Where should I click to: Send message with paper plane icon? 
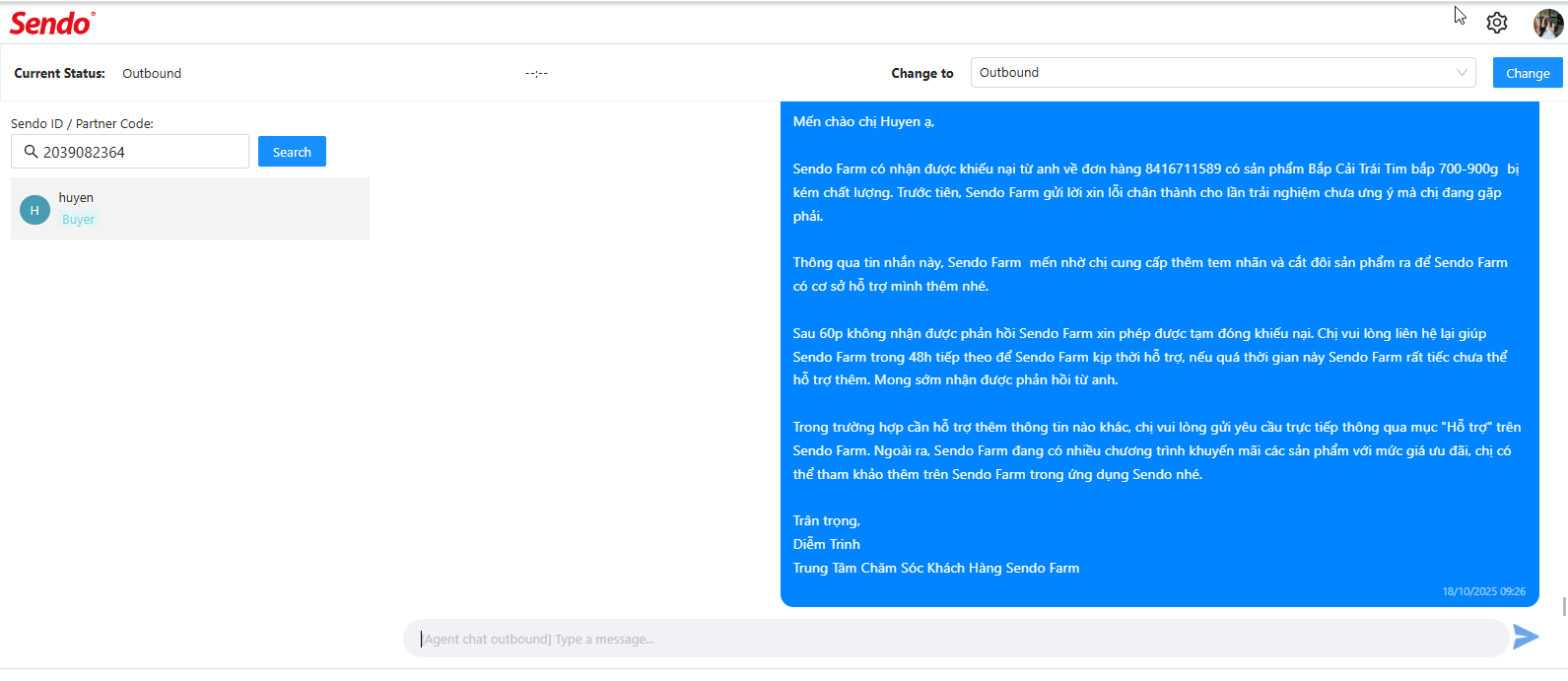(x=1526, y=638)
